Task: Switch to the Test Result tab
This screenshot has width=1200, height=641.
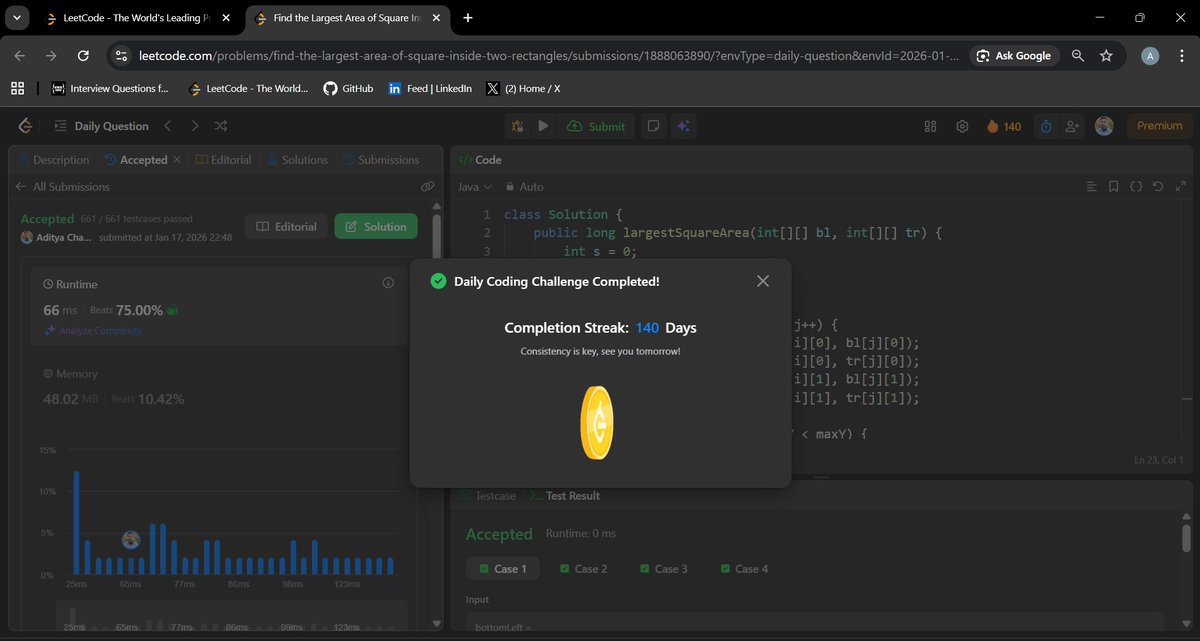Action: tap(564, 496)
